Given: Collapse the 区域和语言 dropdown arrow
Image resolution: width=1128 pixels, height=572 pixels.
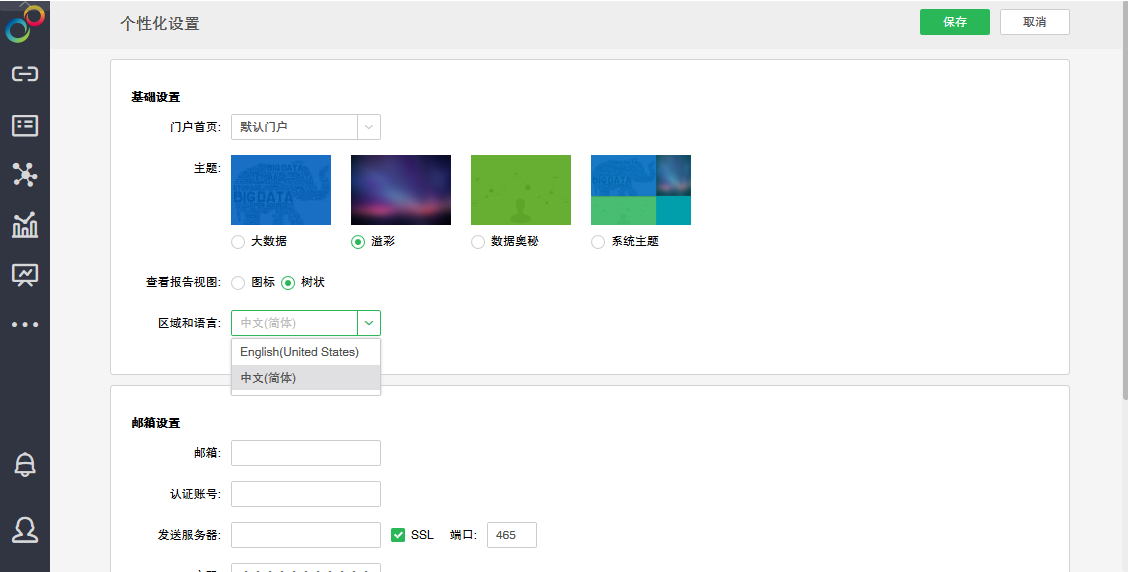Looking at the screenshot, I should click(369, 323).
